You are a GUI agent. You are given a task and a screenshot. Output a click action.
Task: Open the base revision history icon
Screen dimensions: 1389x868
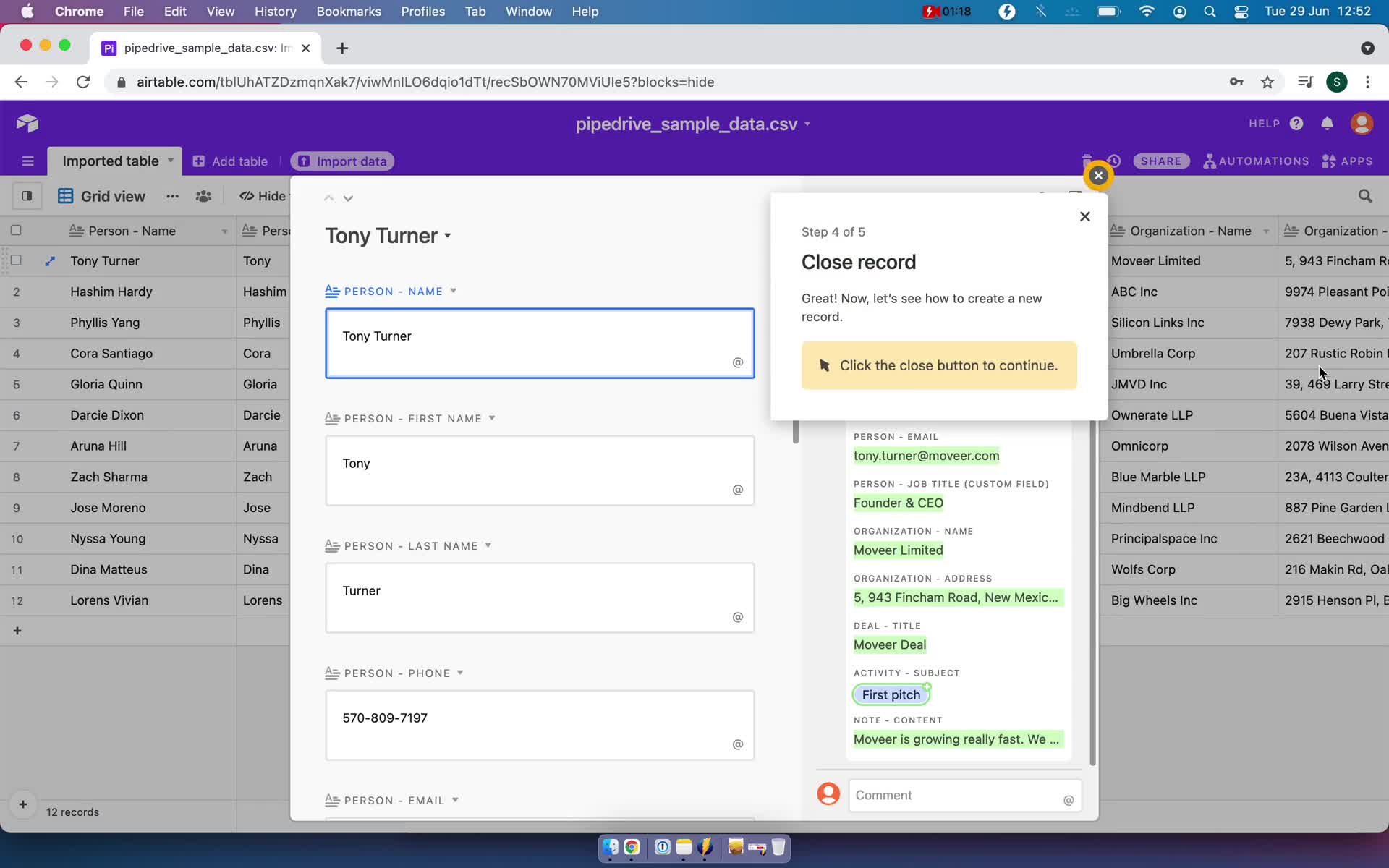pos(1114,161)
